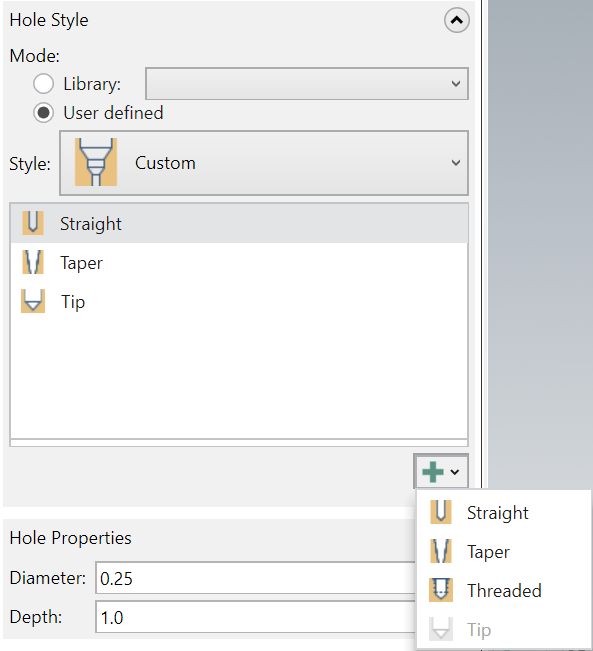Collapse the Hole Style section
Screen dimensions: 593x651
457,20
